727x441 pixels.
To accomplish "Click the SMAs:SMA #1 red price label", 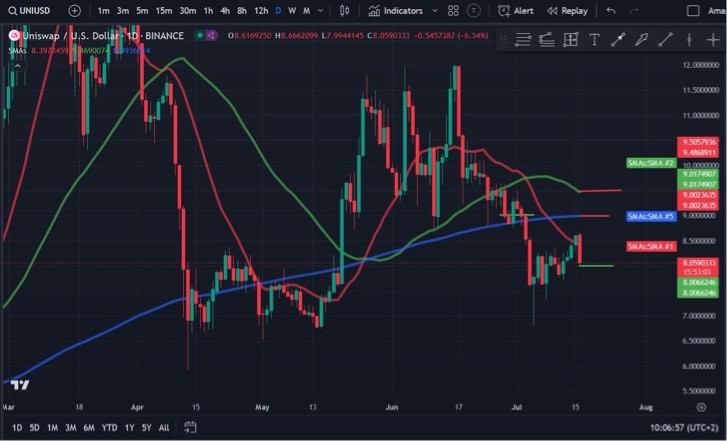I will (651, 246).
